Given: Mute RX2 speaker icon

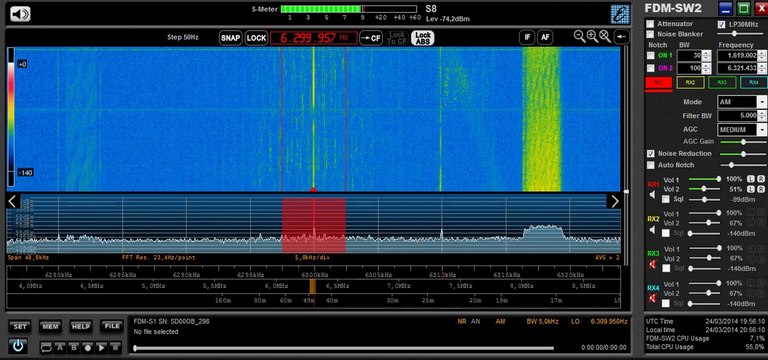Looking at the screenshot, I should (x=652, y=230).
